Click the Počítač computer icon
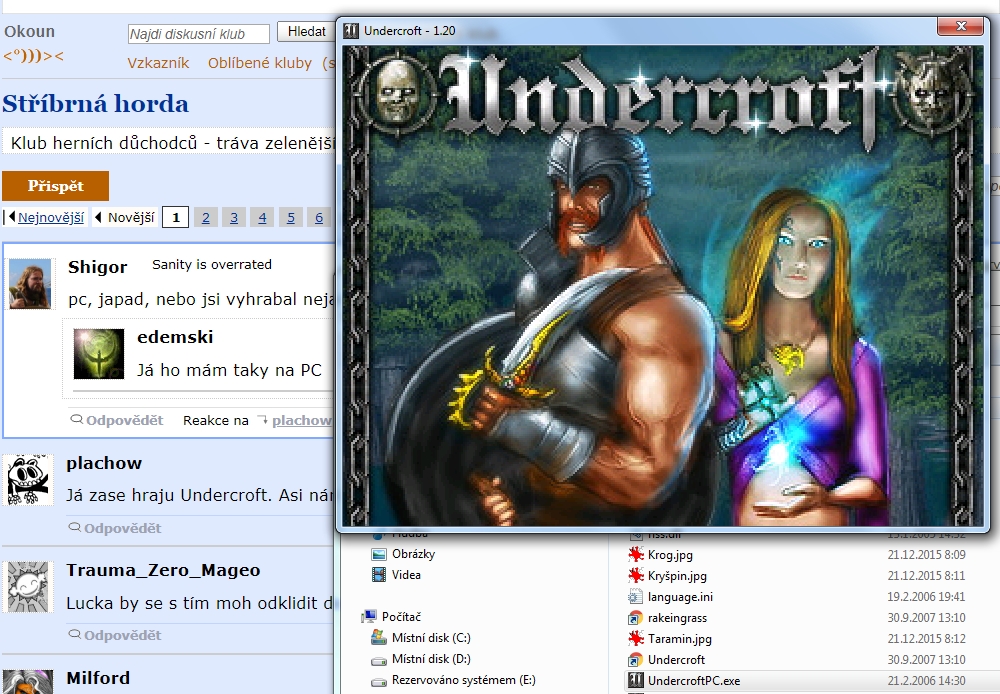 [369, 616]
